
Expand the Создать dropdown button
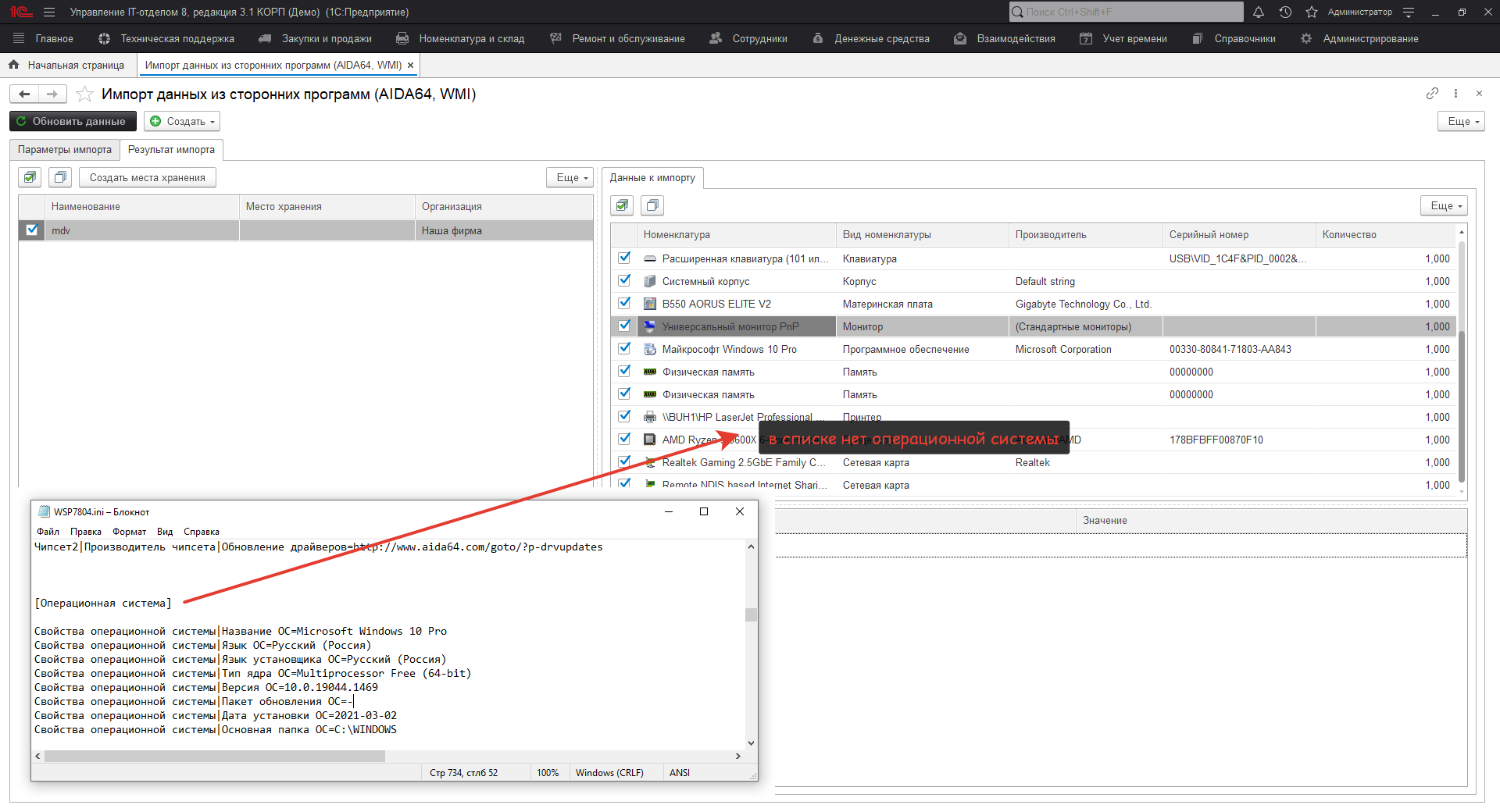(182, 121)
